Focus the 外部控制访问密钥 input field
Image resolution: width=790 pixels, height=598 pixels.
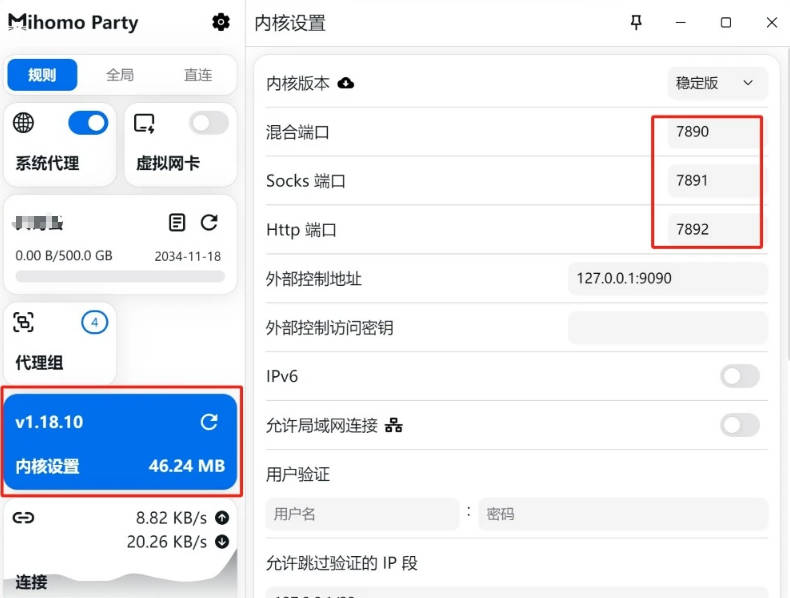pyautogui.click(x=668, y=327)
